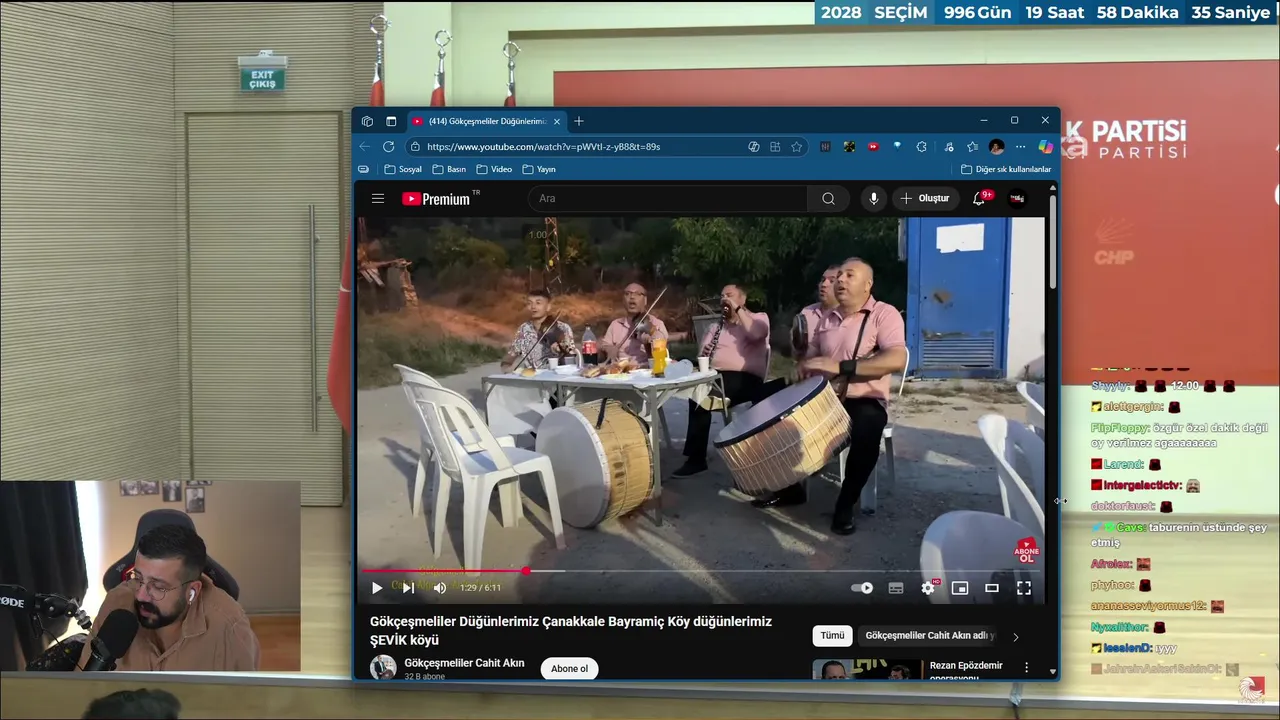Focus the YouTube 'Ara' search field
Screen dimensions: 1280x720
coord(668,198)
